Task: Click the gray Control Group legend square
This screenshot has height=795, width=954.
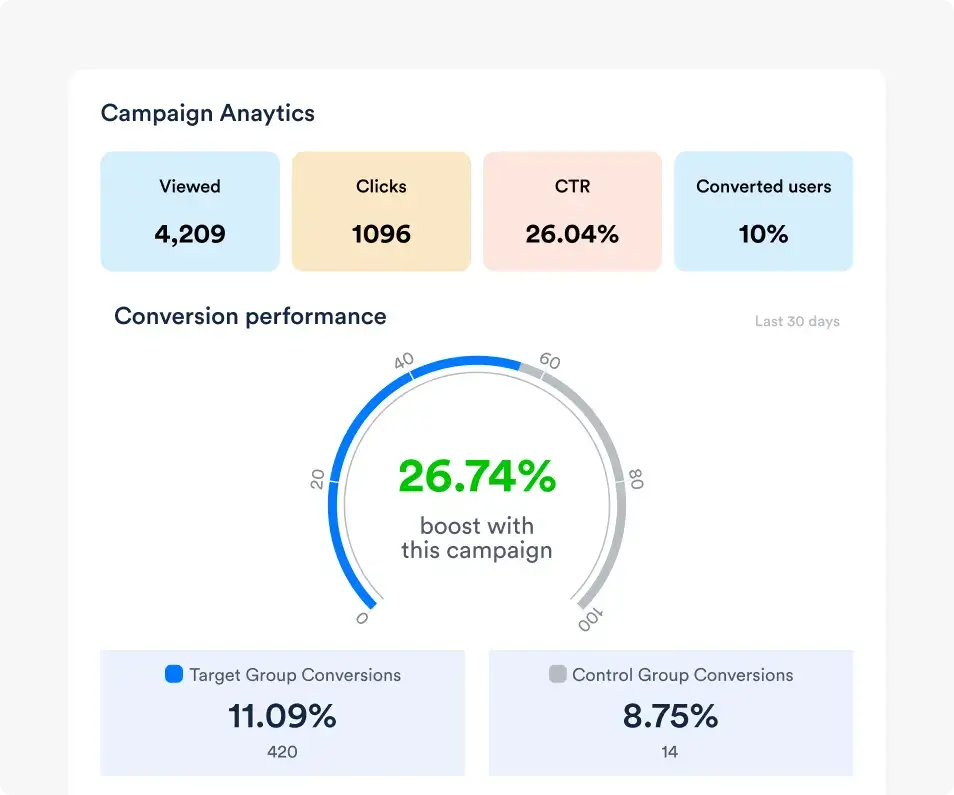Action: click(558, 675)
